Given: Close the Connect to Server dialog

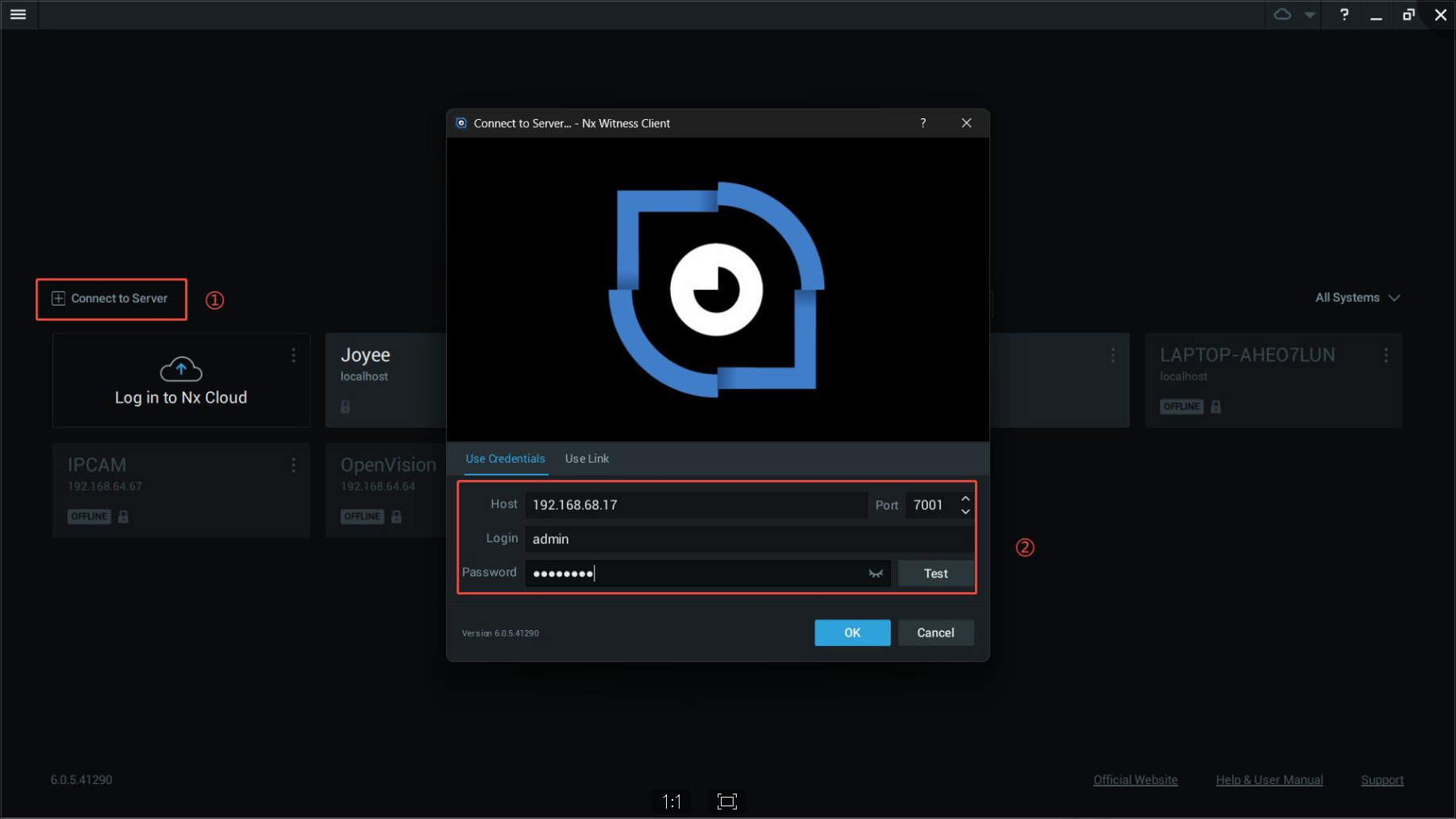Looking at the screenshot, I should (x=966, y=123).
